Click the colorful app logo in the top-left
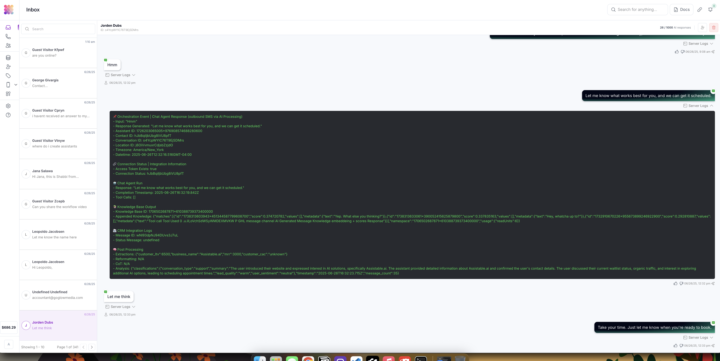Viewport: 720px width, 361px height. tap(9, 9)
